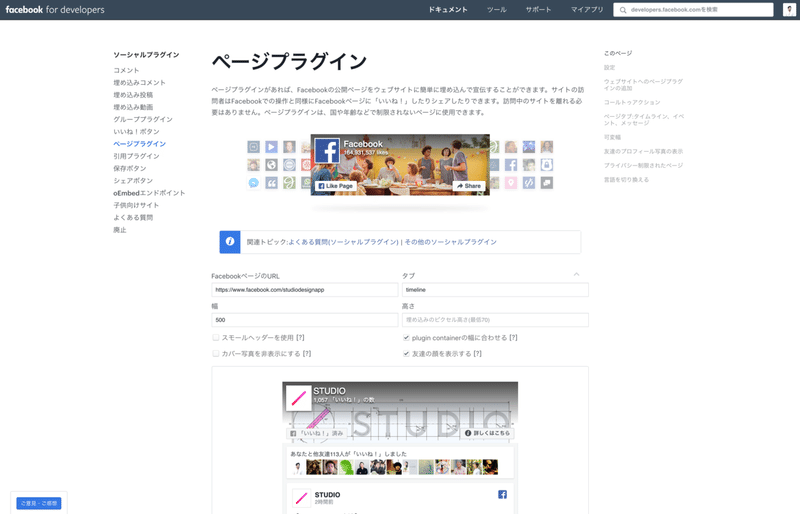Open 保存ボタン sidebar link

coord(130,168)
